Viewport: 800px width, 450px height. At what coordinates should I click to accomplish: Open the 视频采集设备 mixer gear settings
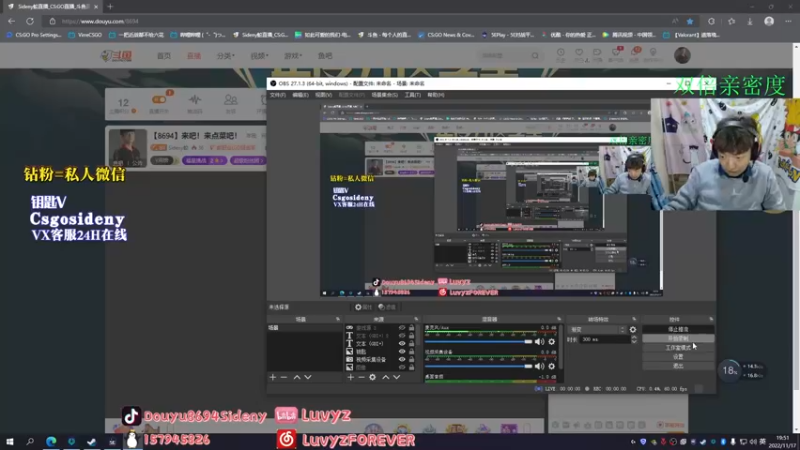pyautogui.click(x=552, y=366)
